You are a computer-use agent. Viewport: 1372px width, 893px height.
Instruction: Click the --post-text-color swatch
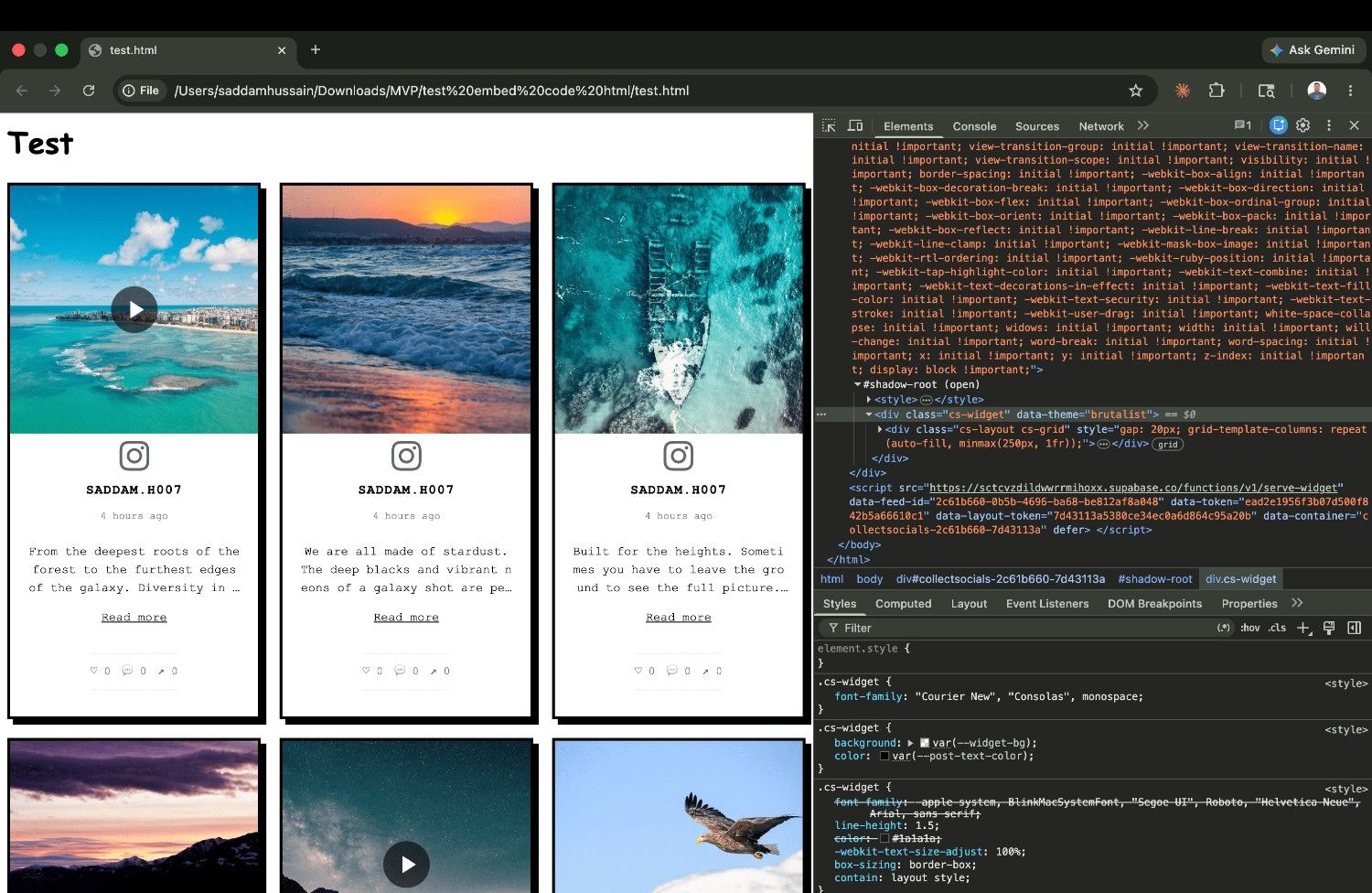[884, 756]
